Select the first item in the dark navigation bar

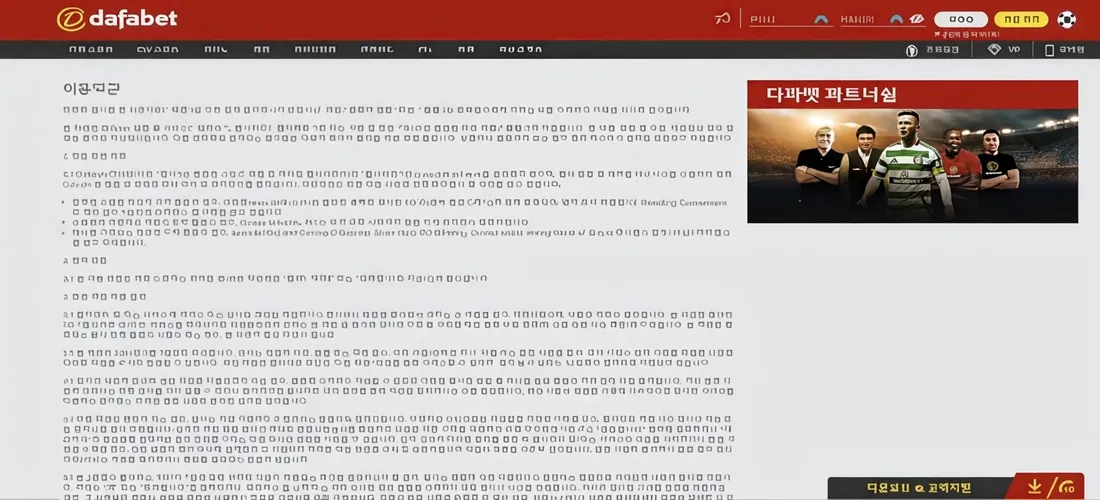tap(90, 49)
